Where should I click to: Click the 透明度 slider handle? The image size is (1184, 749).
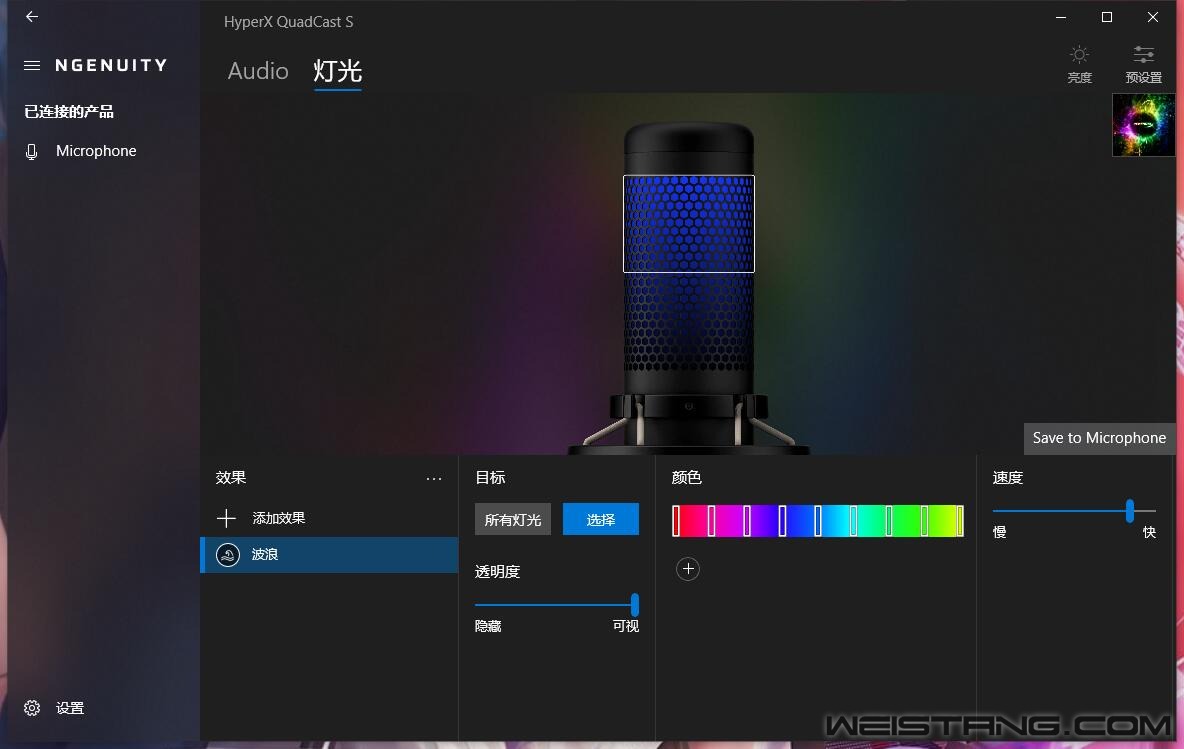pos(635,605)
